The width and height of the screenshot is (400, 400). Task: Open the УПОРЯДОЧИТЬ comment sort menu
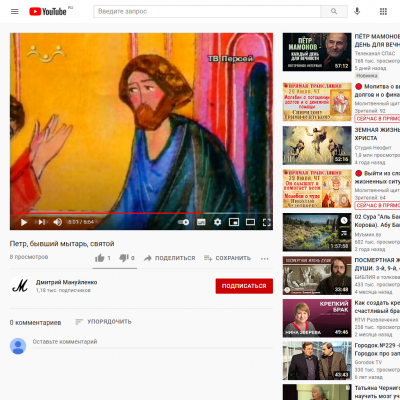click(104, 322)
